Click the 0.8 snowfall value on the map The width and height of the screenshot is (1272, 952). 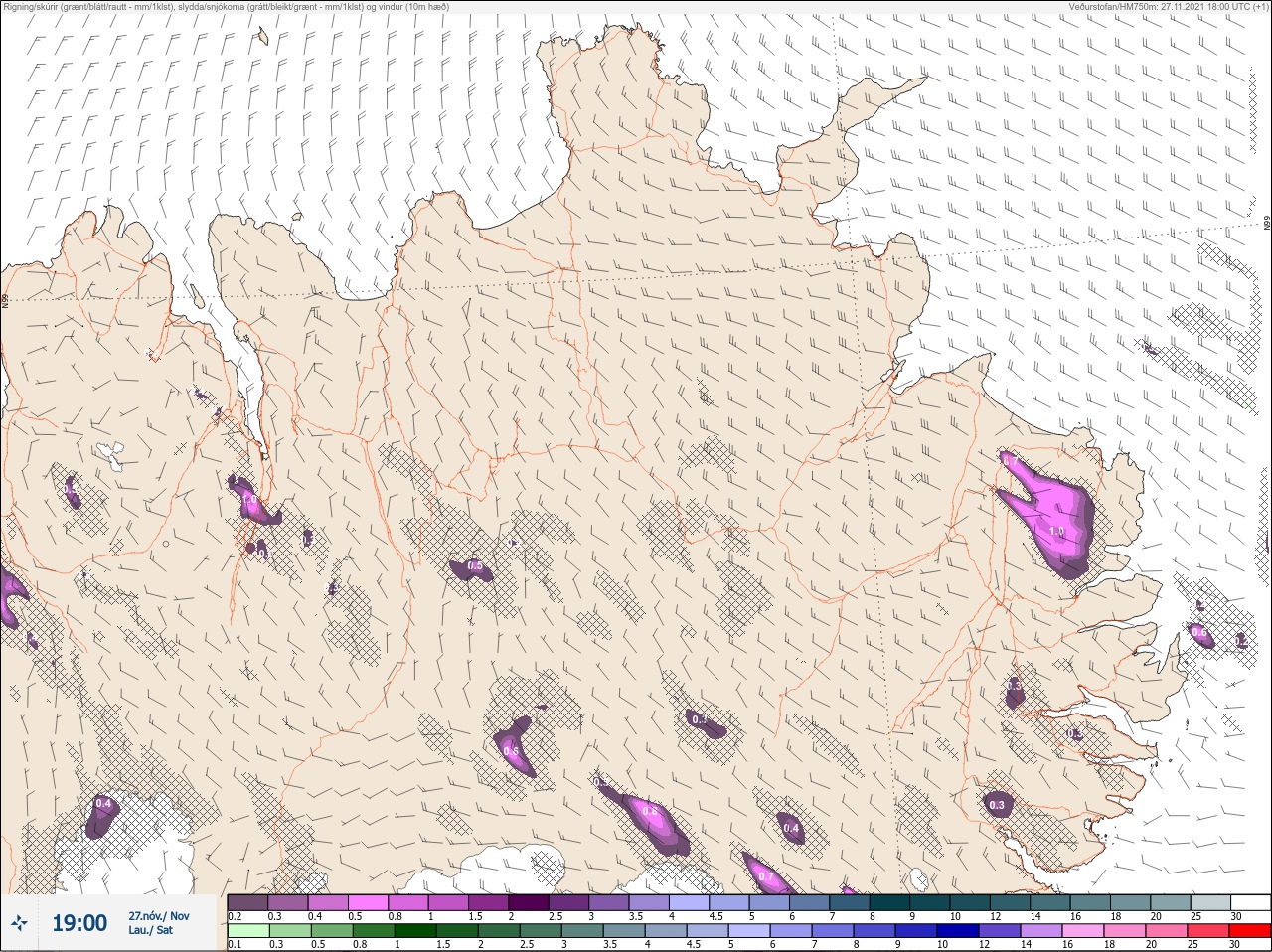click(x=650, y=811)
